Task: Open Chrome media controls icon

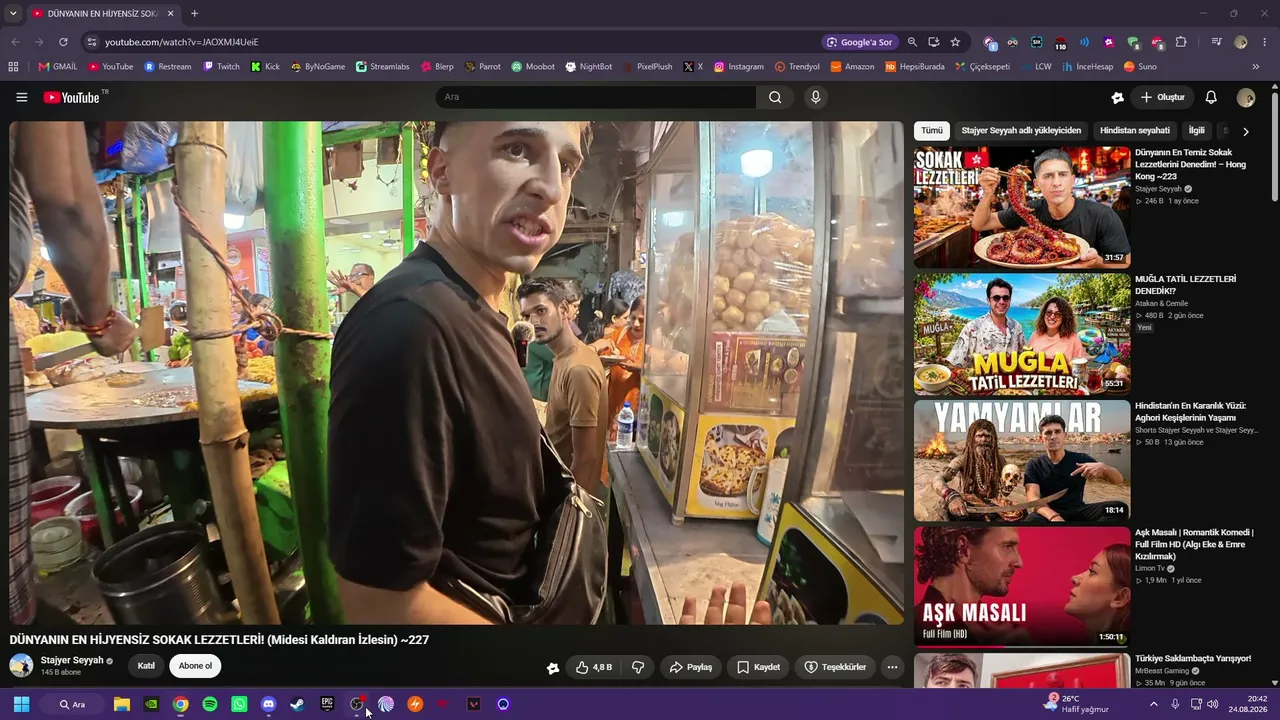Action: (x=1216, y=42)
